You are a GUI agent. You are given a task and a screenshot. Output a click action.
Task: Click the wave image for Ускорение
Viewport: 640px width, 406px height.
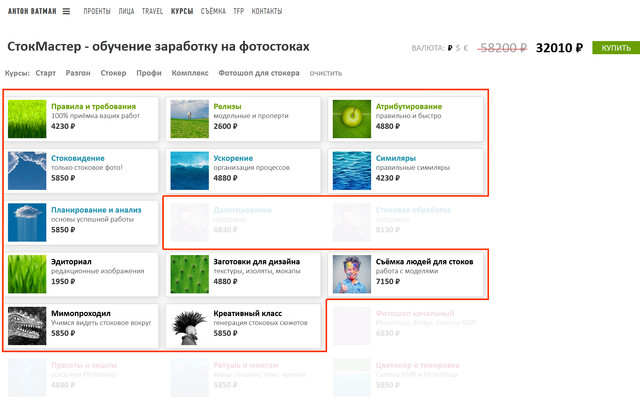(189, 170)
